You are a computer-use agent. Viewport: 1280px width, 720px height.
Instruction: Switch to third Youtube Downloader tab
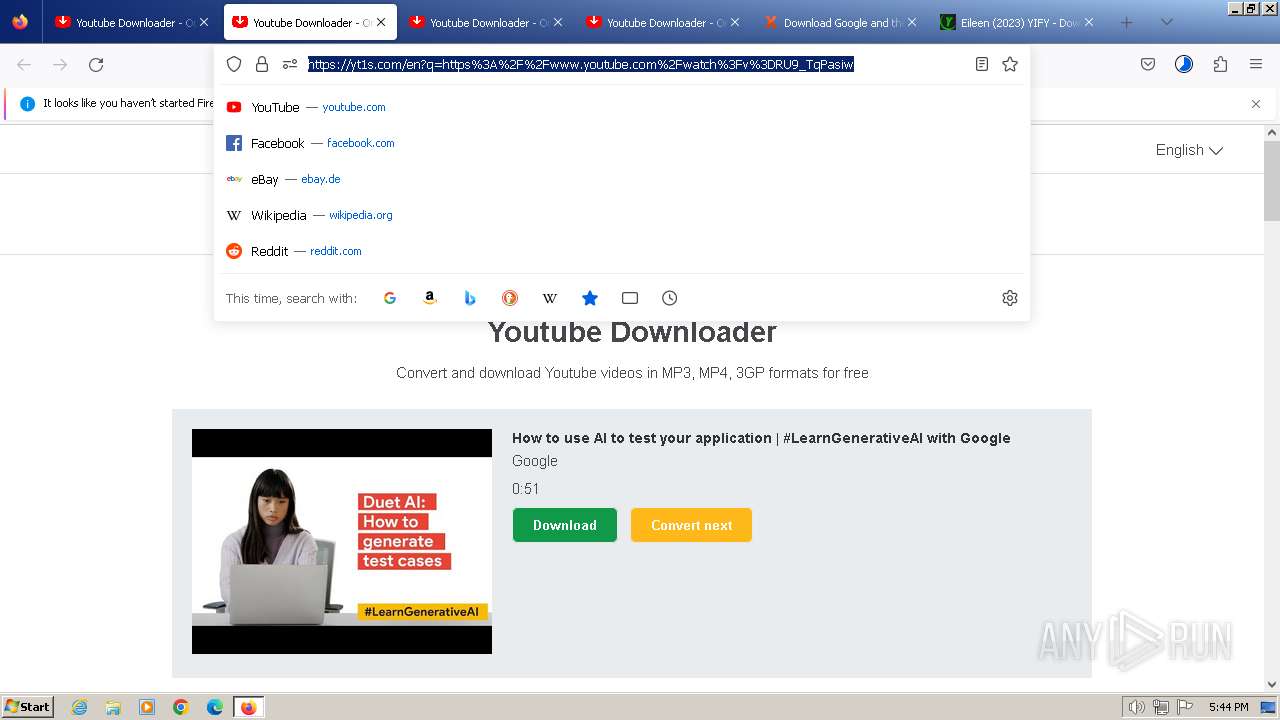click(x=486, y=22)
